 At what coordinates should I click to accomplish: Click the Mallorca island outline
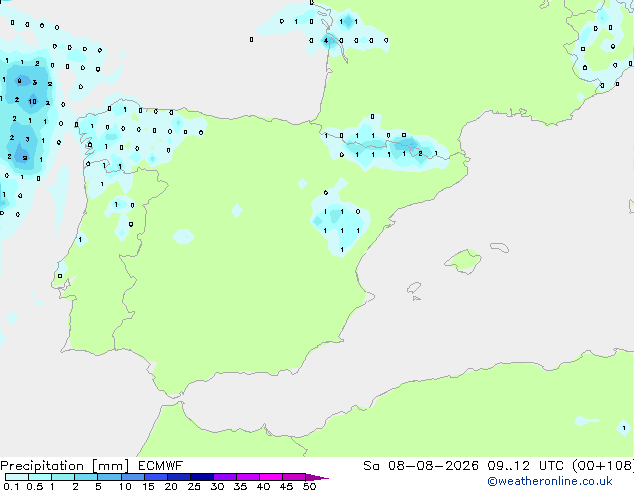pyautogui.click(x=463, y=261)
